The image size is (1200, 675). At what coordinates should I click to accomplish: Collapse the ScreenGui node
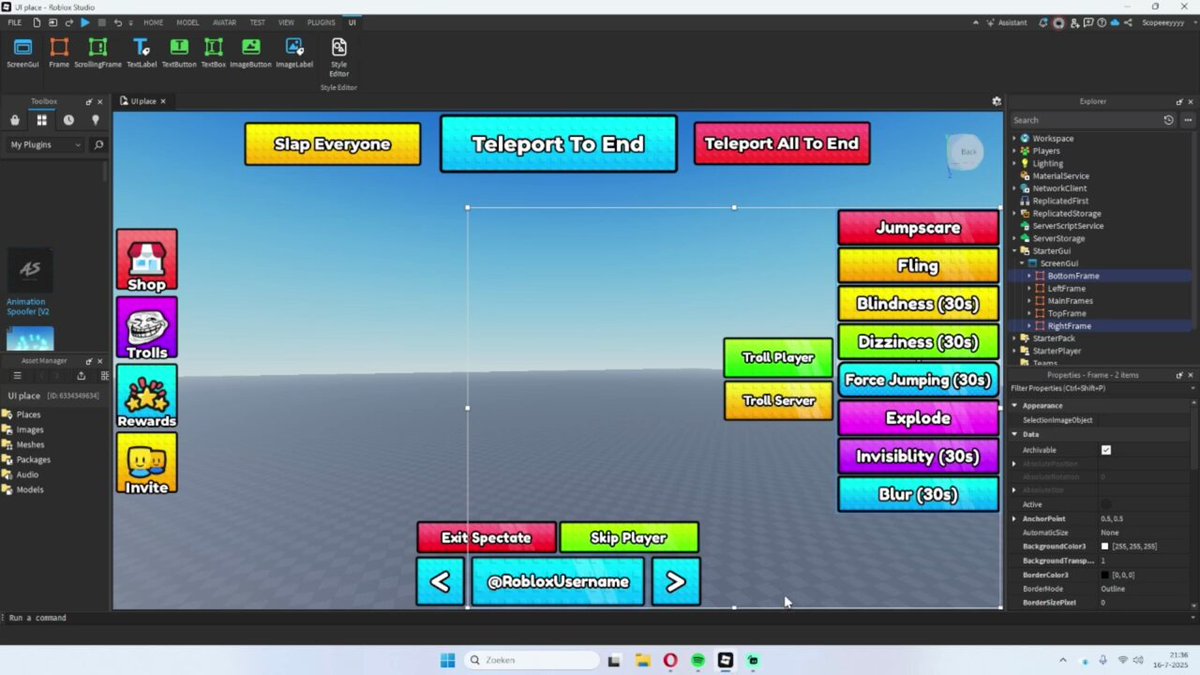(x=1022, y=263)
